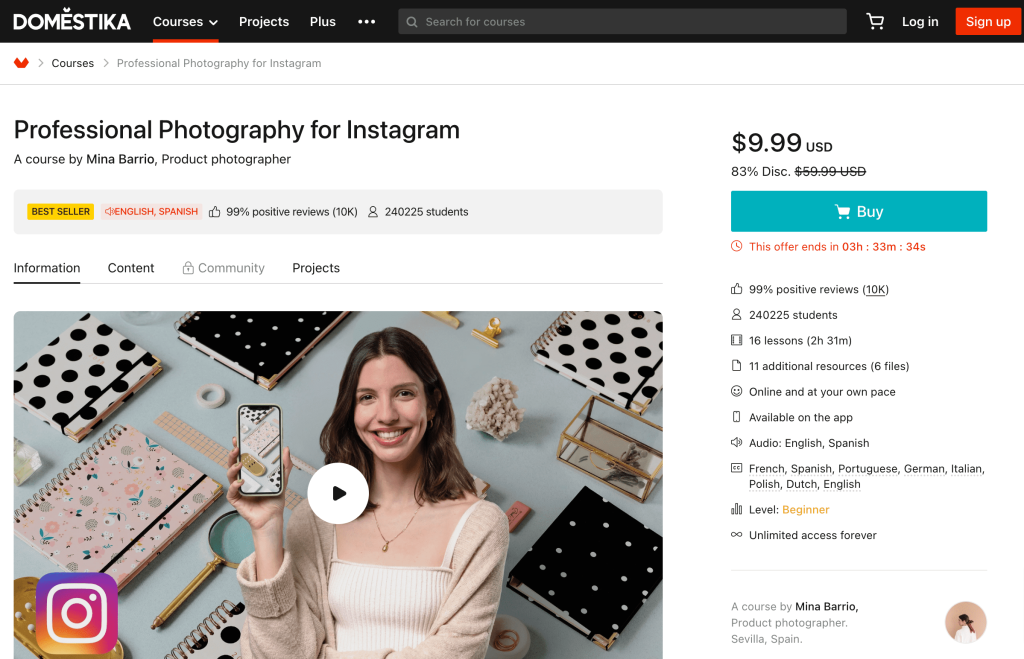Go to home via breadcrumb flame icon
The width and height of the screenshot is (1024, 659).
(22, 63)
